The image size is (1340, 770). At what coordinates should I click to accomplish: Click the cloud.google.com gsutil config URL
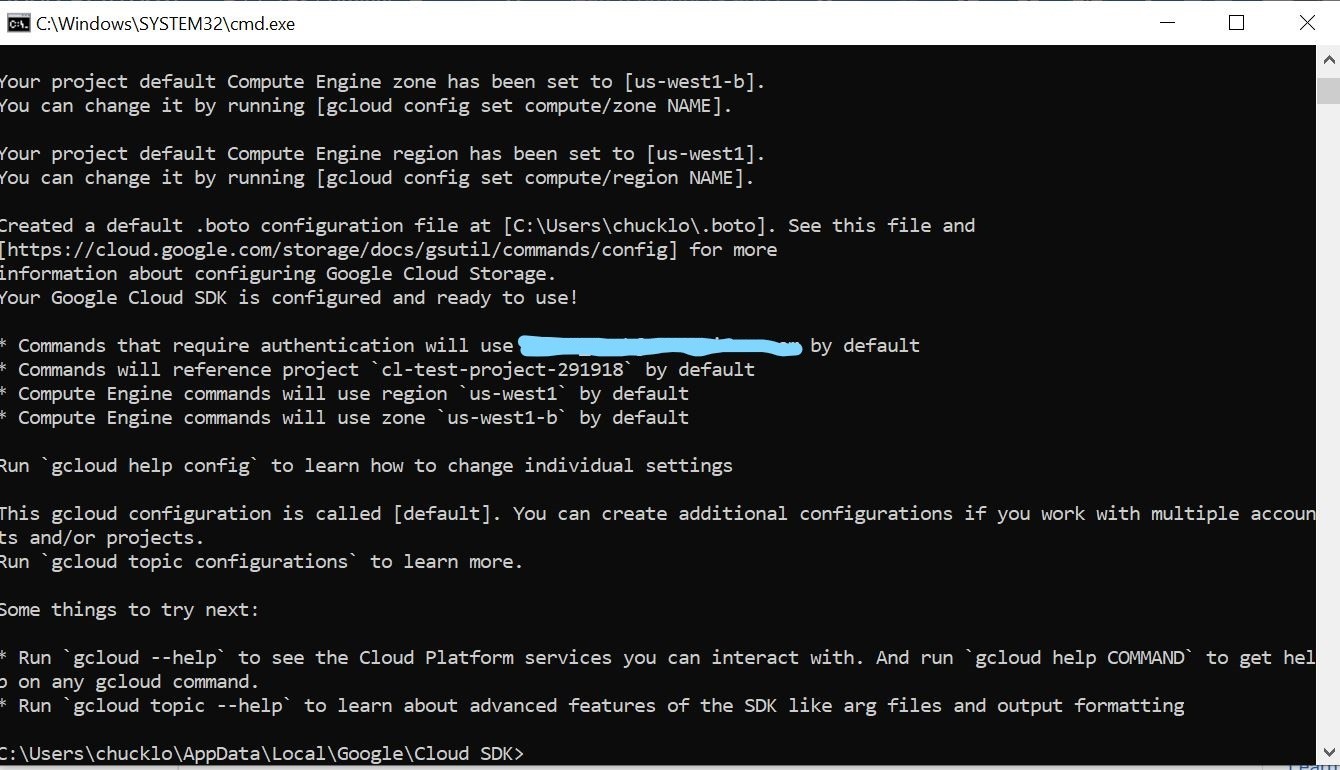pyautogui.click(x=338, y=250)
